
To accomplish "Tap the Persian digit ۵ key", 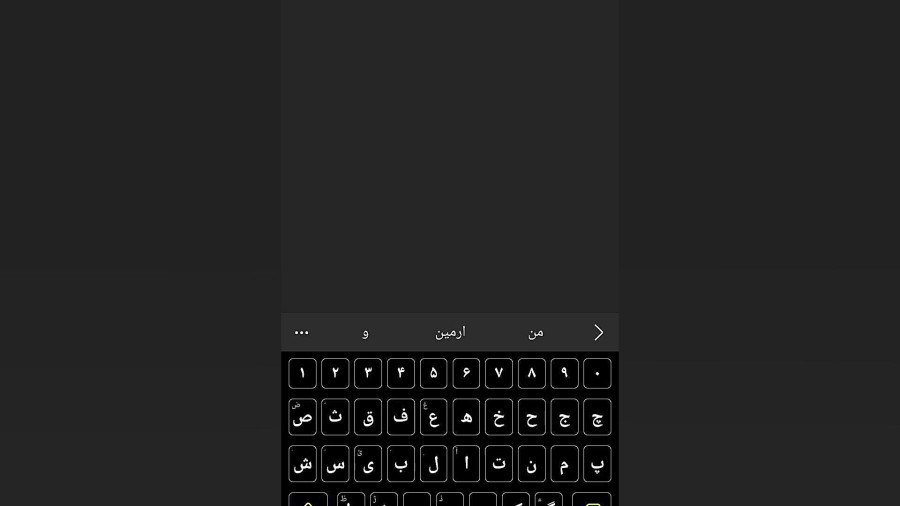I will click(433, 373).
